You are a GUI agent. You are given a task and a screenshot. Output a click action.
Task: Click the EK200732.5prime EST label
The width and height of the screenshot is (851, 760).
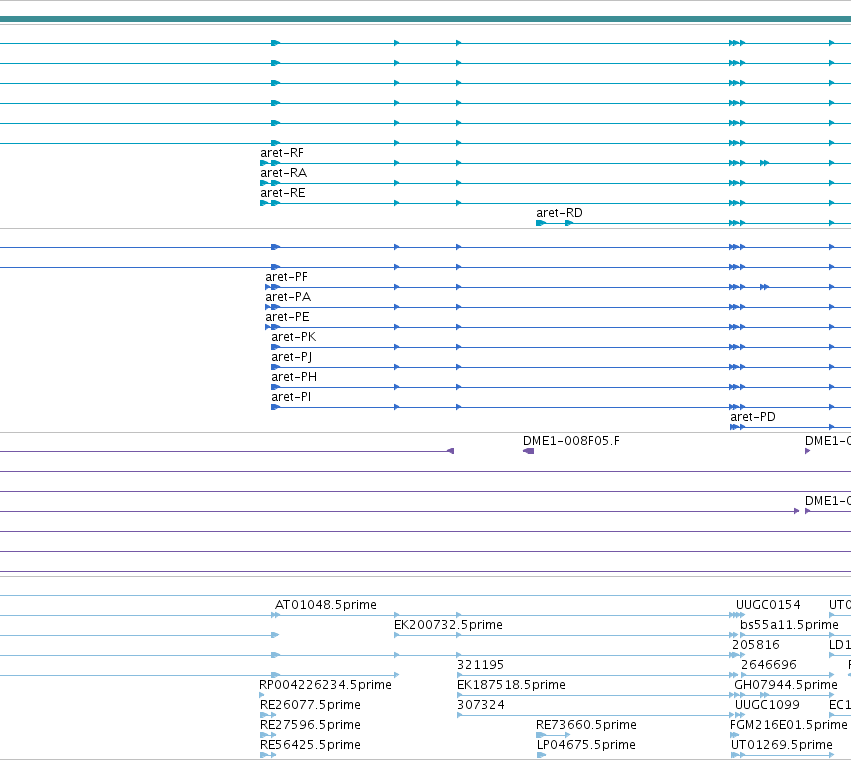click(448, 625)
